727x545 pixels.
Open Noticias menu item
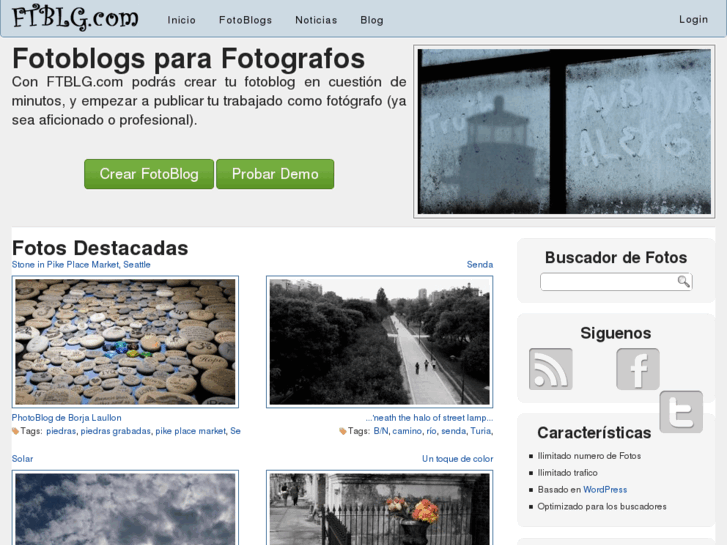pos(316,20)
